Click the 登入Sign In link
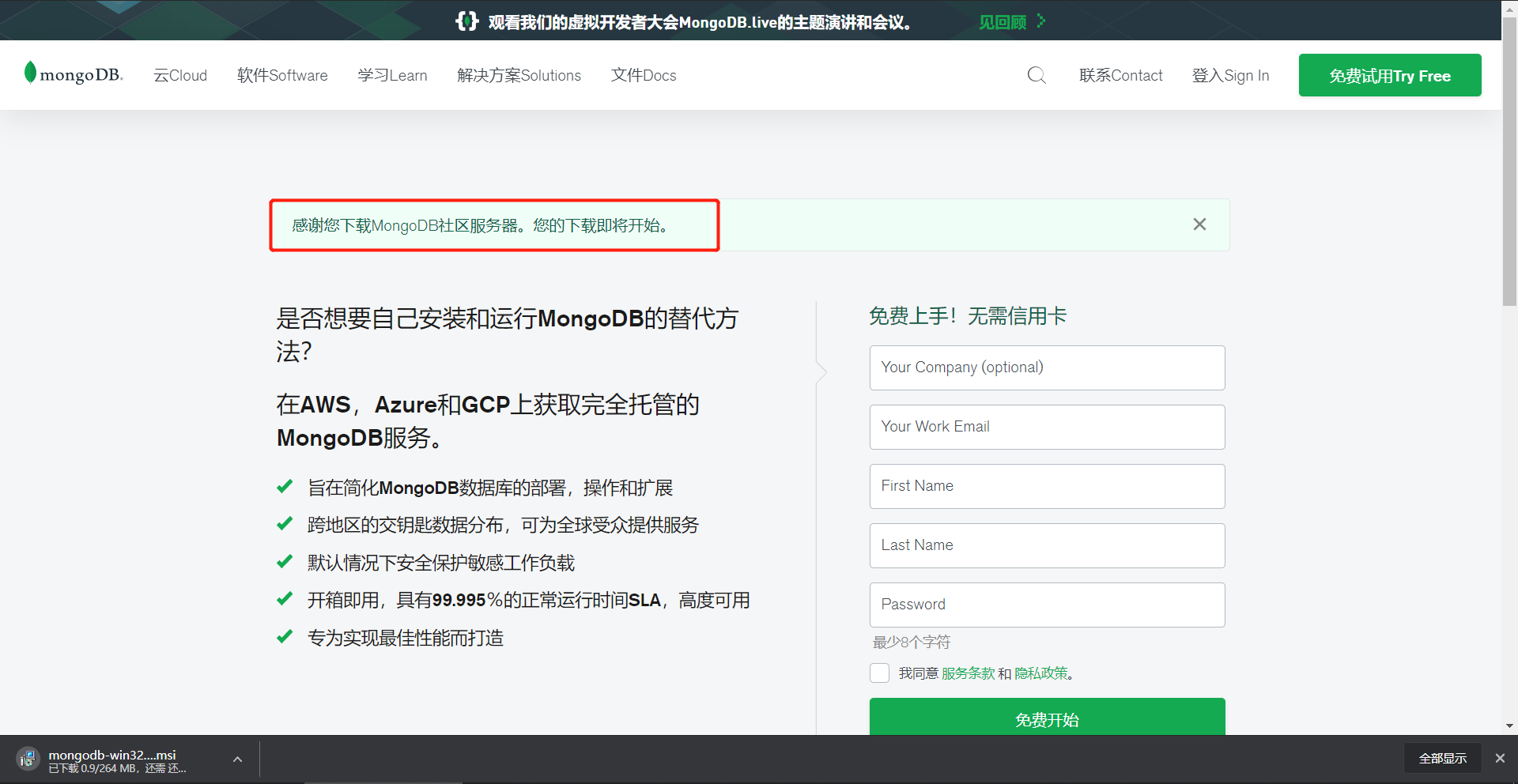The image size is (1518, 784). coord(1230,75)
